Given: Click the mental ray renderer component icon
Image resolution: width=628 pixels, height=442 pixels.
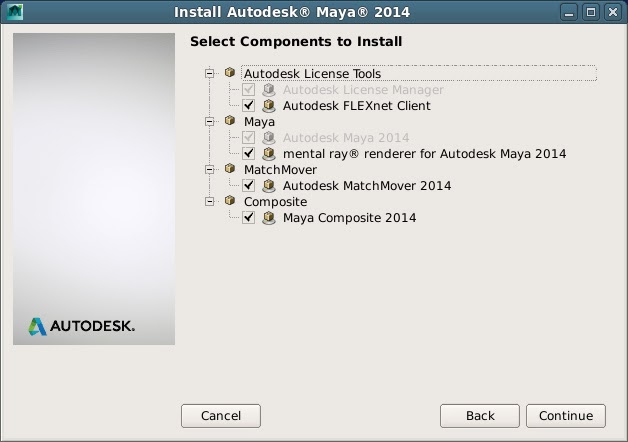Looking at the screenshot, I should point(269,154).
